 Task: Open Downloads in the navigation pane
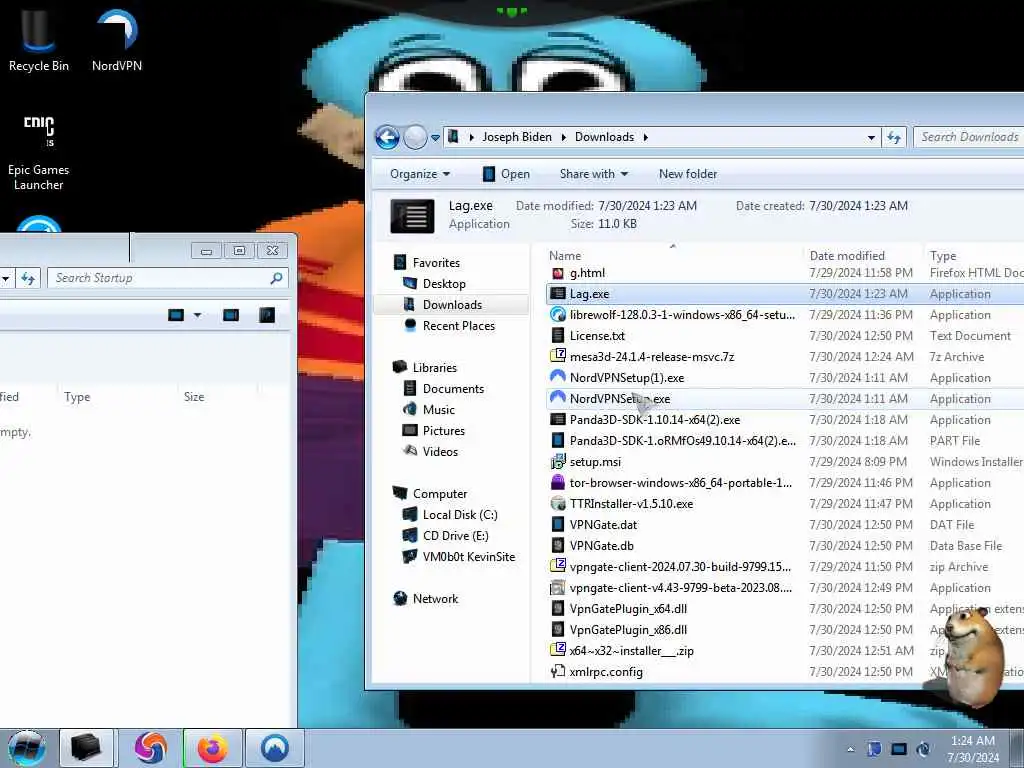coord(451,304)
